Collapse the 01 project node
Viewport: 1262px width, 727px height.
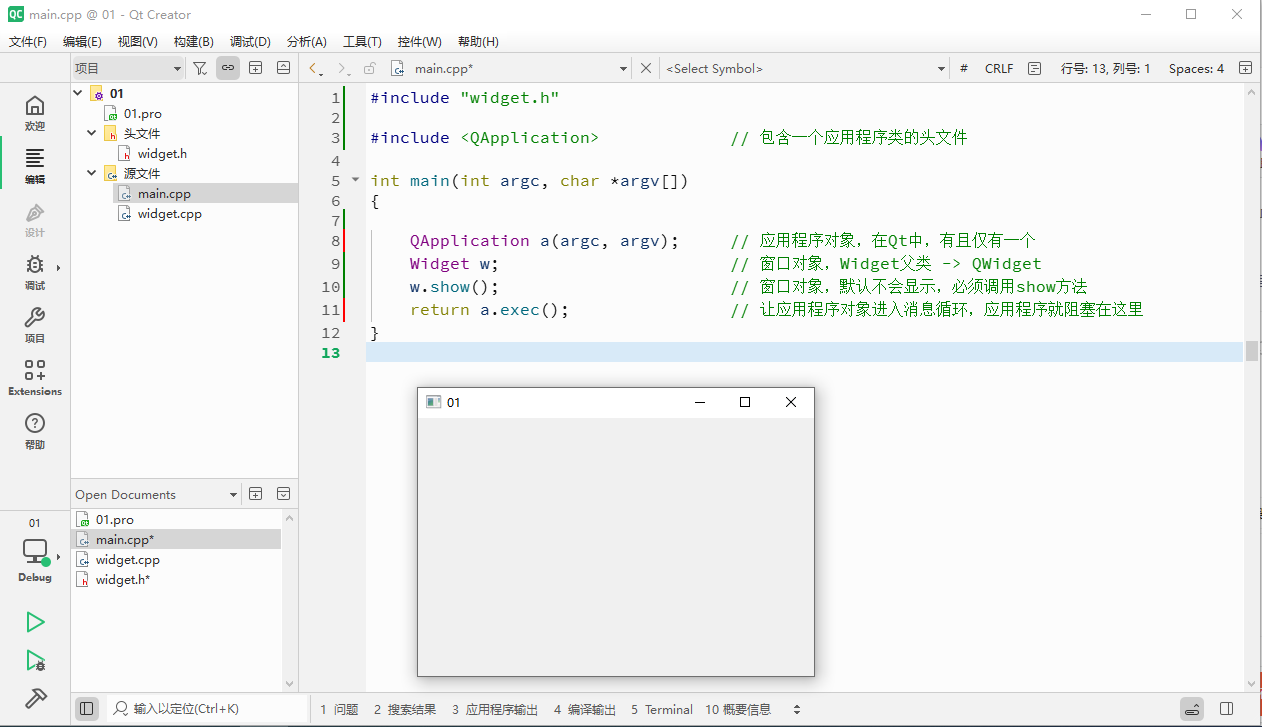pyautogui.click(x=79, y=93)
